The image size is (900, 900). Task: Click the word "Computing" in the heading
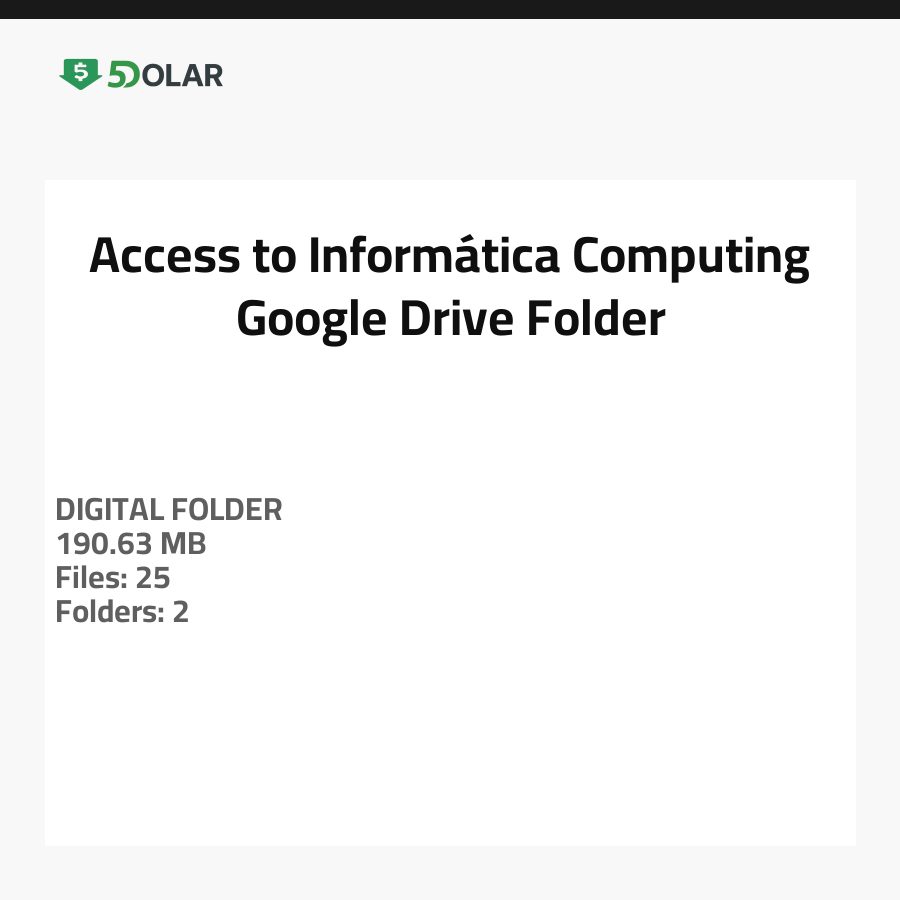[x=690, y=258]
